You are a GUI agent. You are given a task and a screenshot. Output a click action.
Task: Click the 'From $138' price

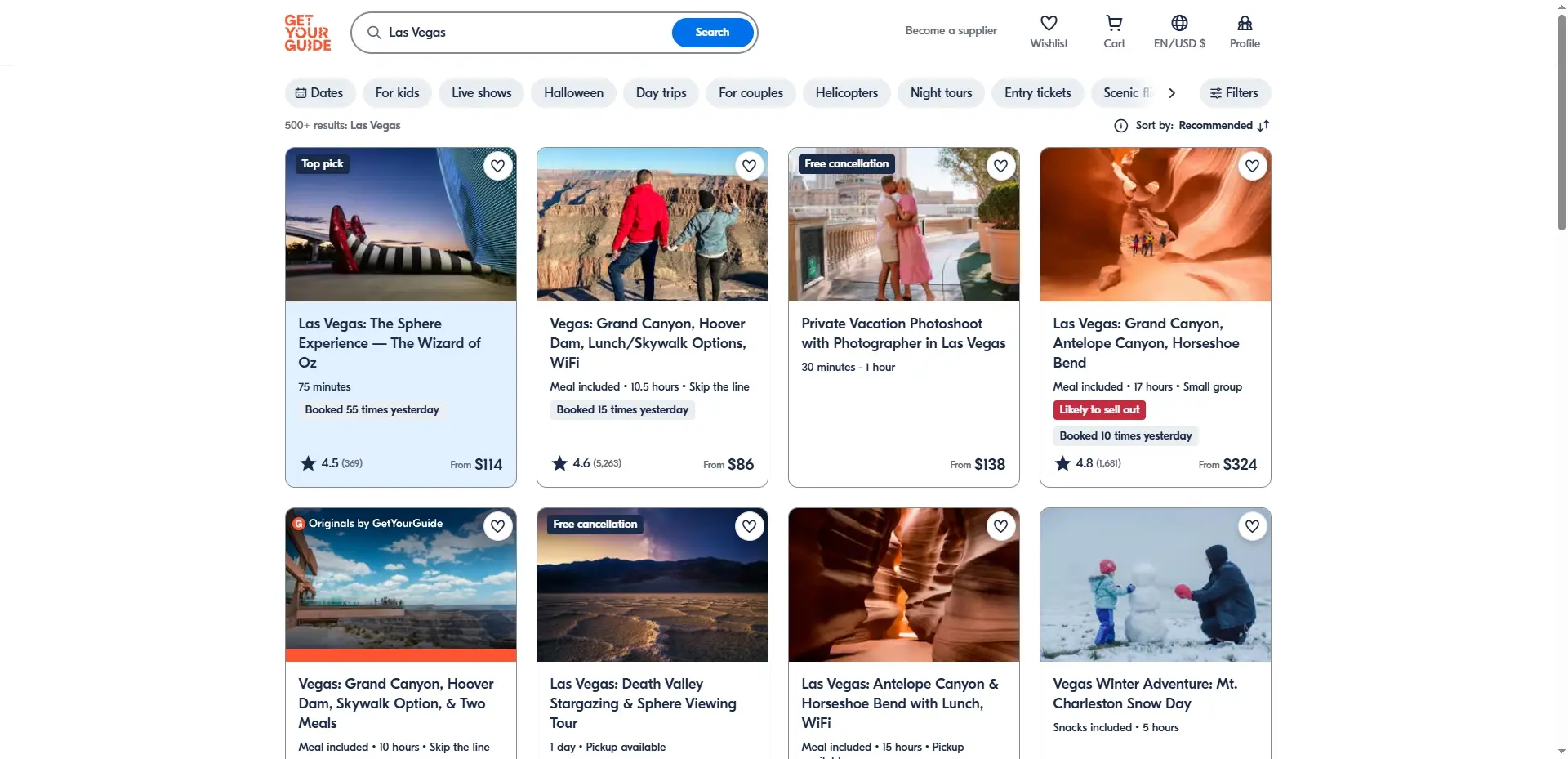(978, 464)
